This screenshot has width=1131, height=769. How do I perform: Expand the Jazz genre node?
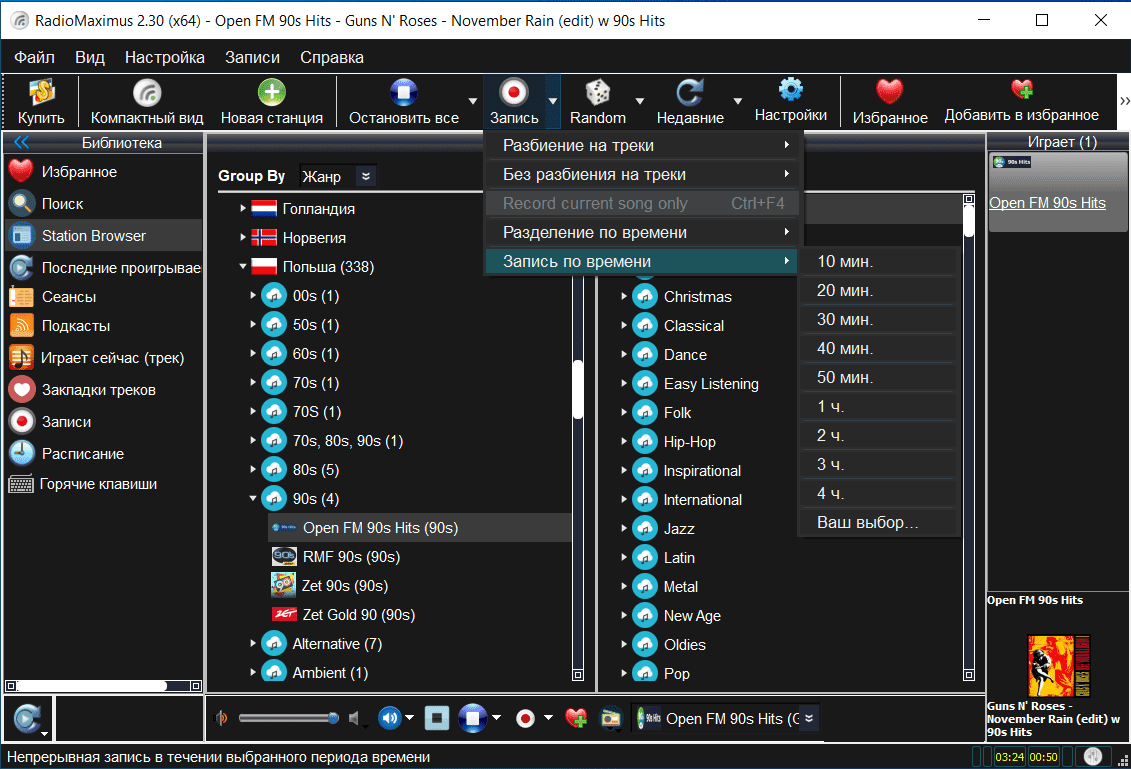click(624, 528)
